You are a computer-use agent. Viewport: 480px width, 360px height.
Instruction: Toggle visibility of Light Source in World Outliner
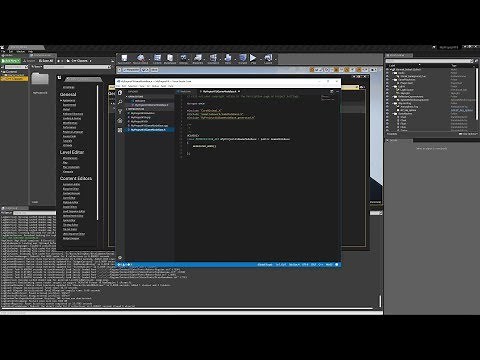pos(387,90)
